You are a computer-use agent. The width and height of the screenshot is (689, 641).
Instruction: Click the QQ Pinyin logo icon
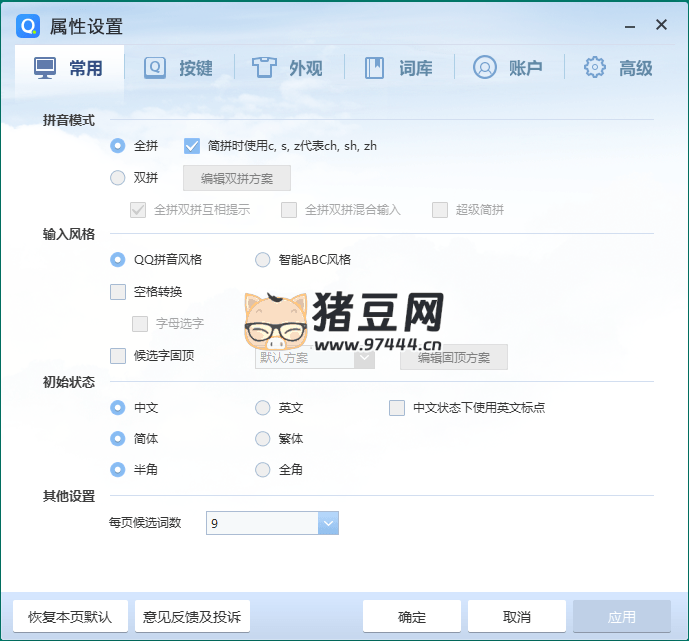point(28,26)
